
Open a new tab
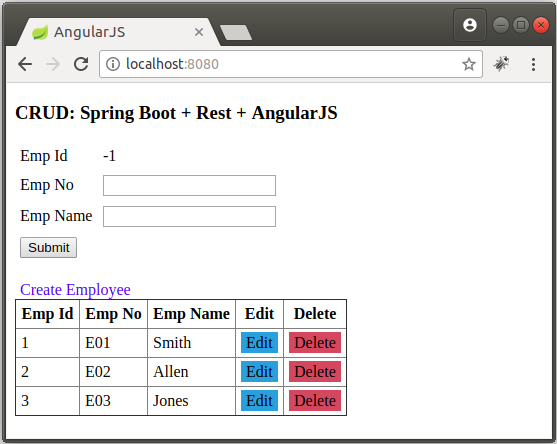[x=236, y=32]
